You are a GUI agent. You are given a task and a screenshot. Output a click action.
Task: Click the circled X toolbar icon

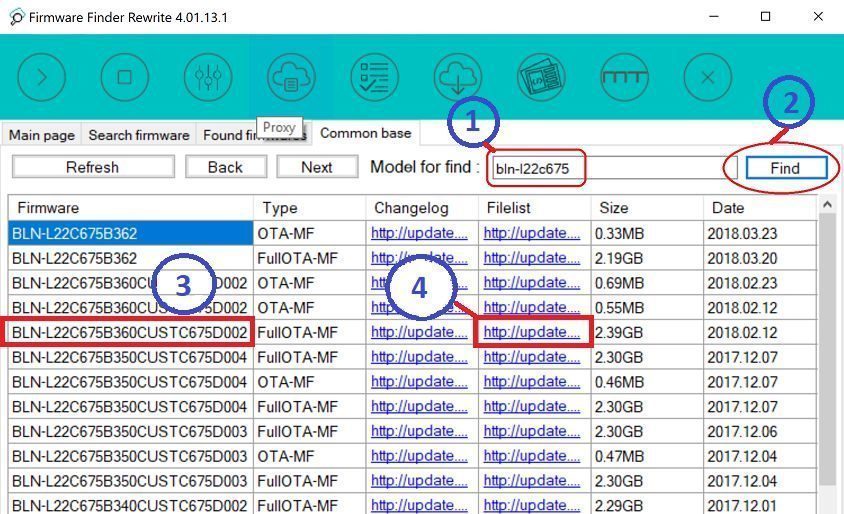pos(707,76)
